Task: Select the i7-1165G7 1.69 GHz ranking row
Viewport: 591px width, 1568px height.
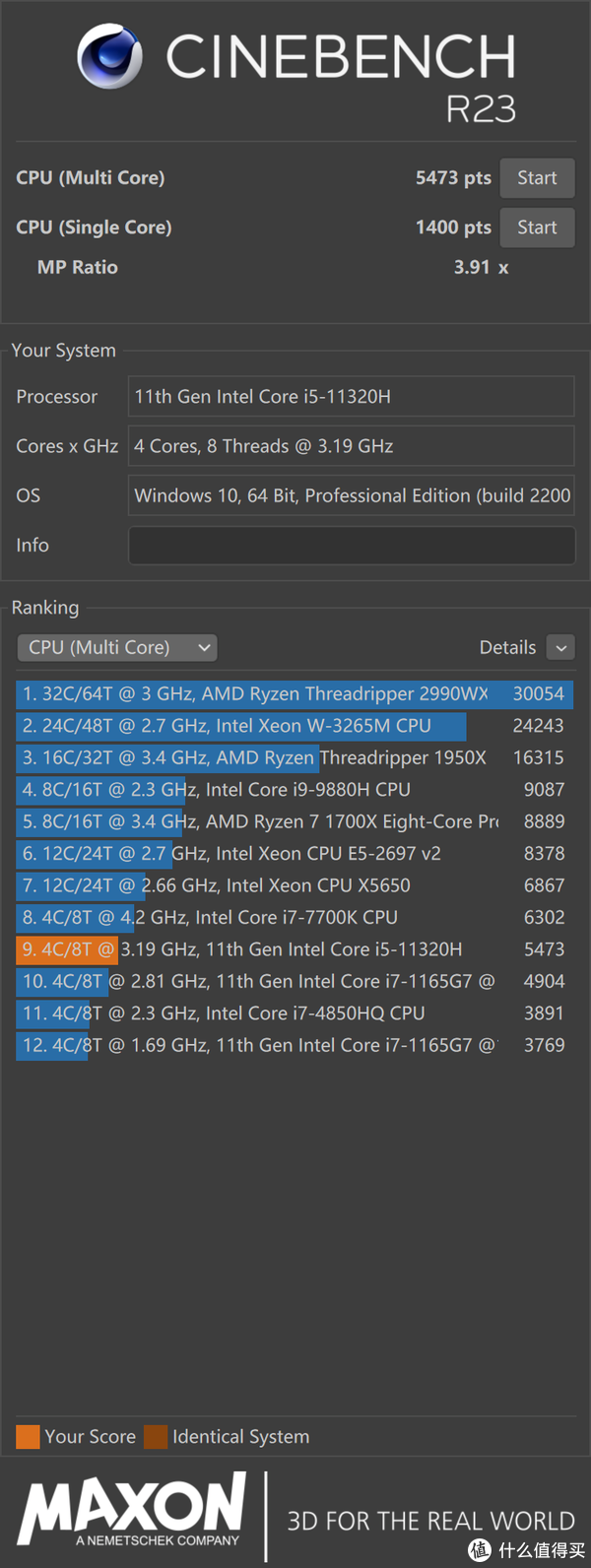Action: click(295, 1045)
